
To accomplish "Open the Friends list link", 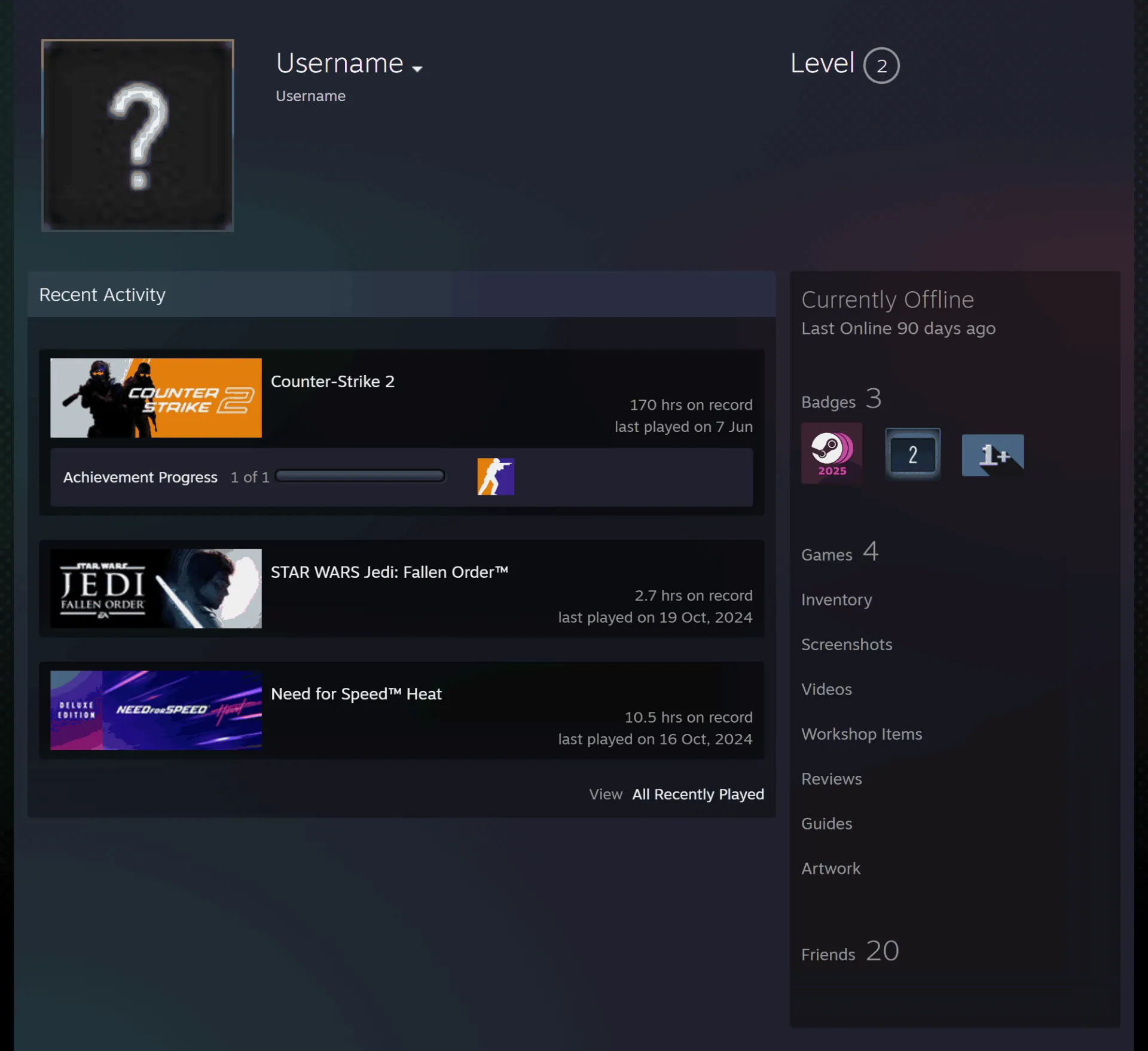I will pos(850,951).
